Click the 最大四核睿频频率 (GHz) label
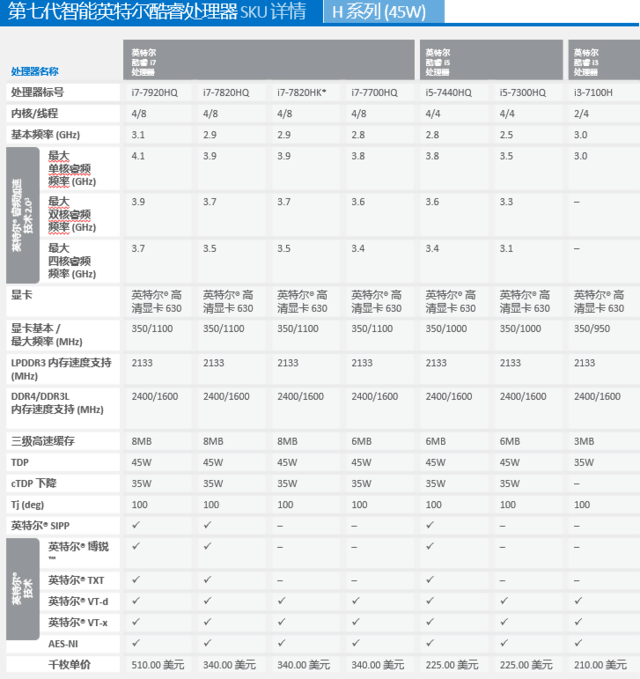640x679 pixels. coord(72,261)
